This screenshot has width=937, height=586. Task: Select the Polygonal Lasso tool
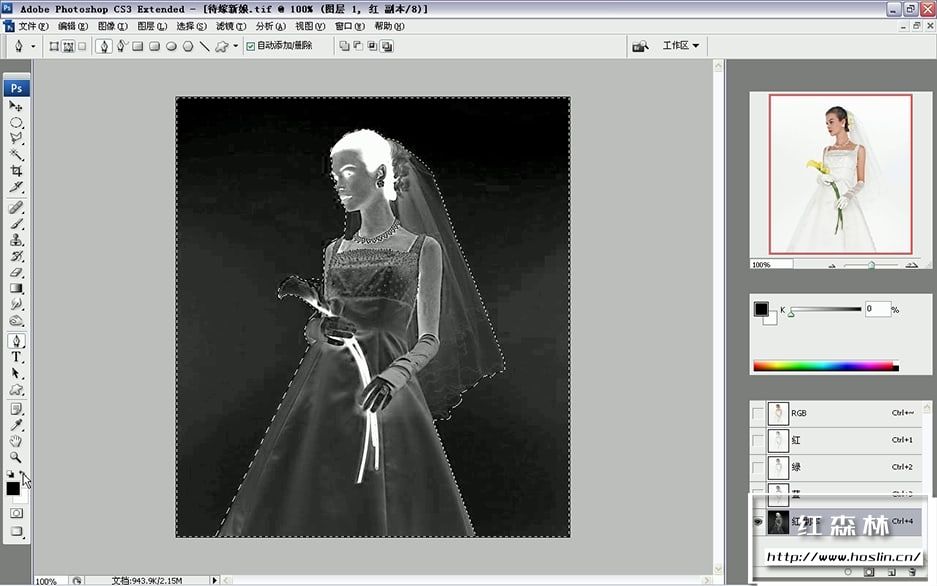click(16, 139)
